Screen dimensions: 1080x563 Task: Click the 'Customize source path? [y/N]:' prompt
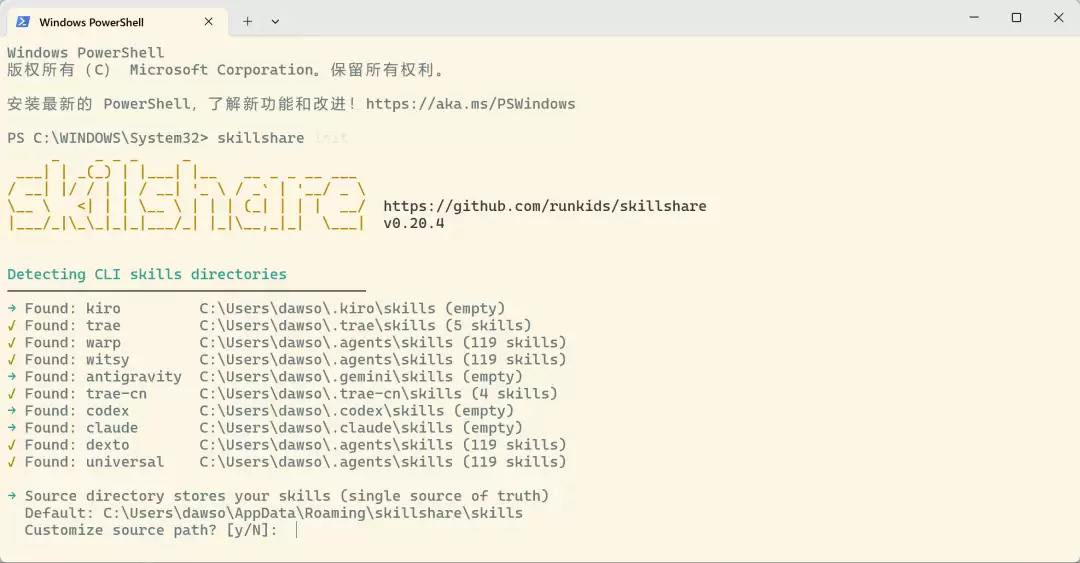tap(151, 531)
